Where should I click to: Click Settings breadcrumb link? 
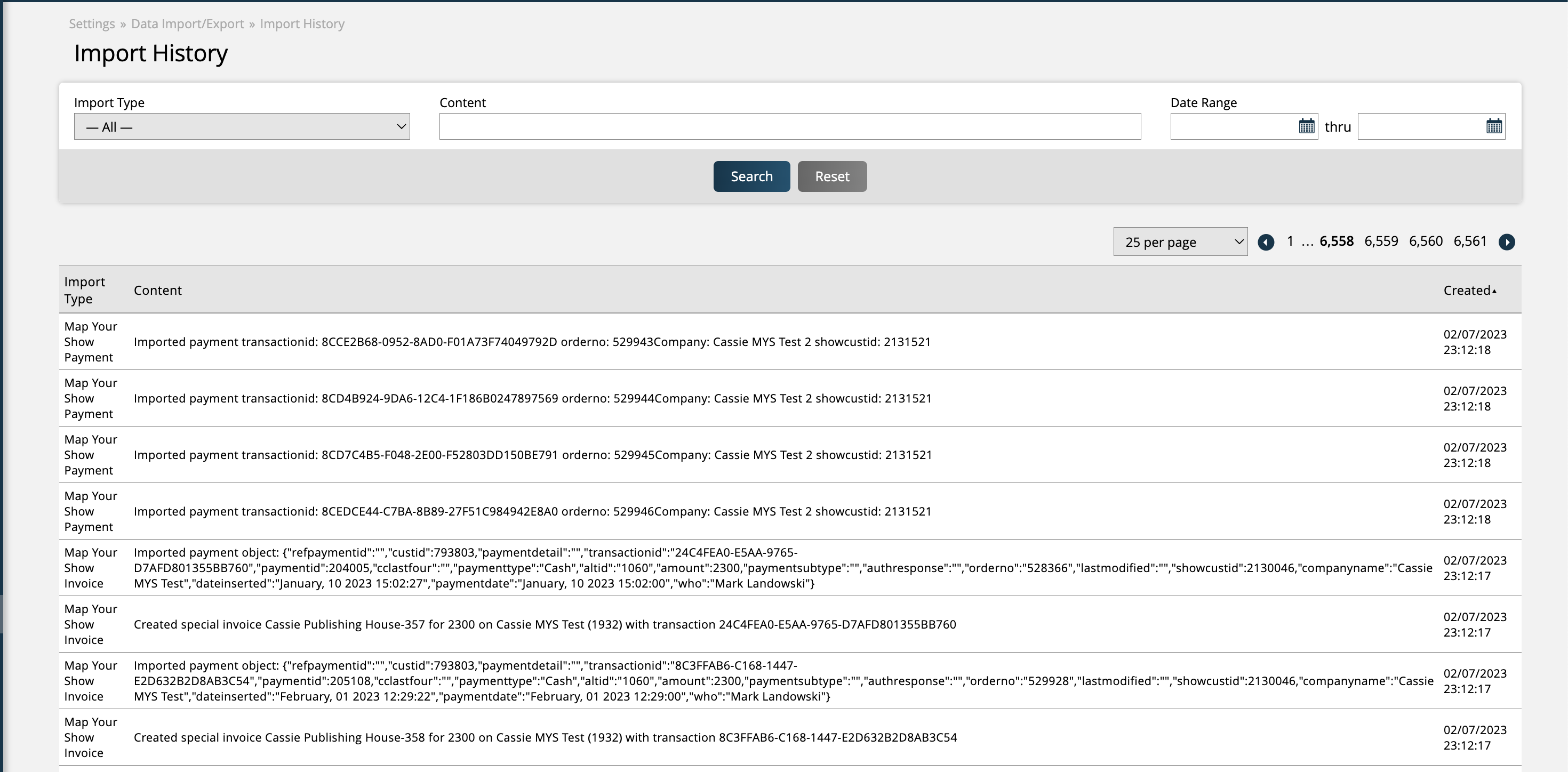[x=92, y=24]
